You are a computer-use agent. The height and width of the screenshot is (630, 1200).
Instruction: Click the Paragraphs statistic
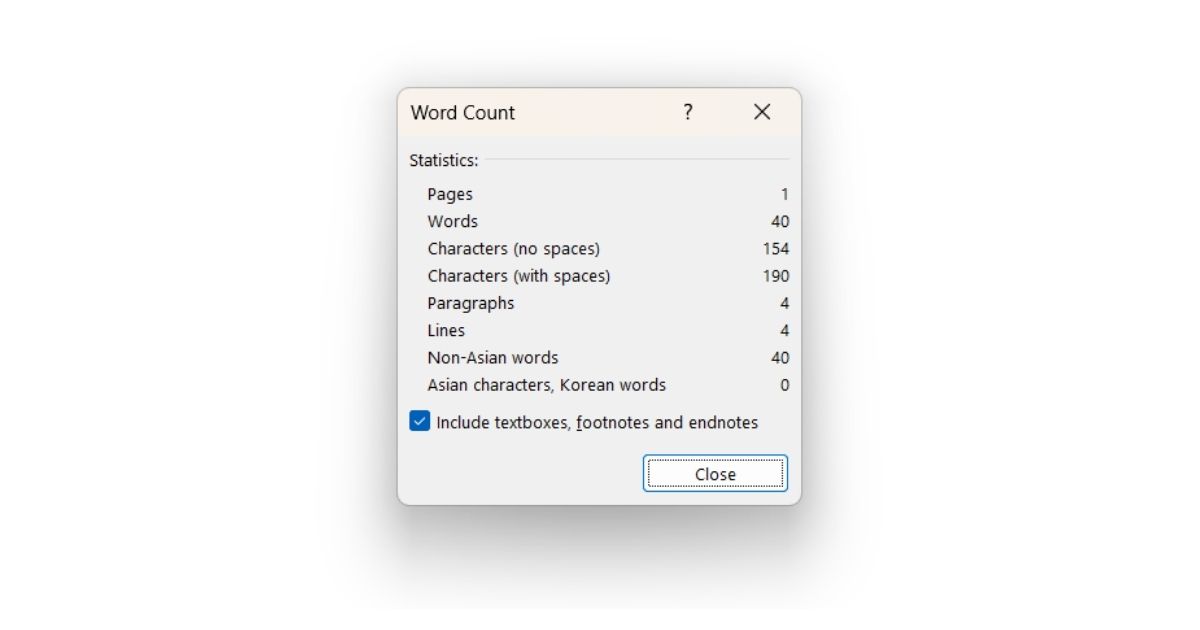[471, 303]
